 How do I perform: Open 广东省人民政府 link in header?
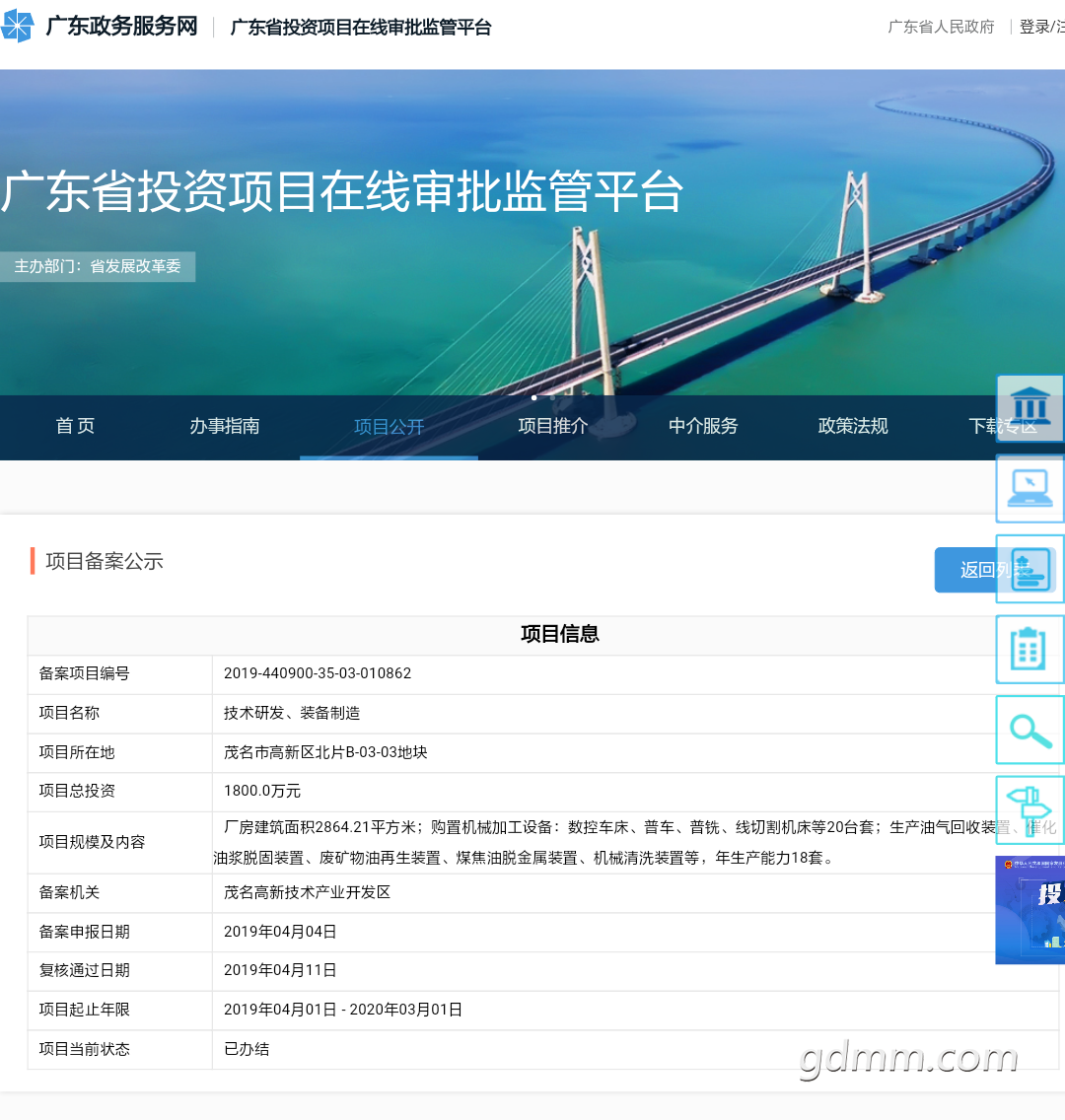coord(941,28)
